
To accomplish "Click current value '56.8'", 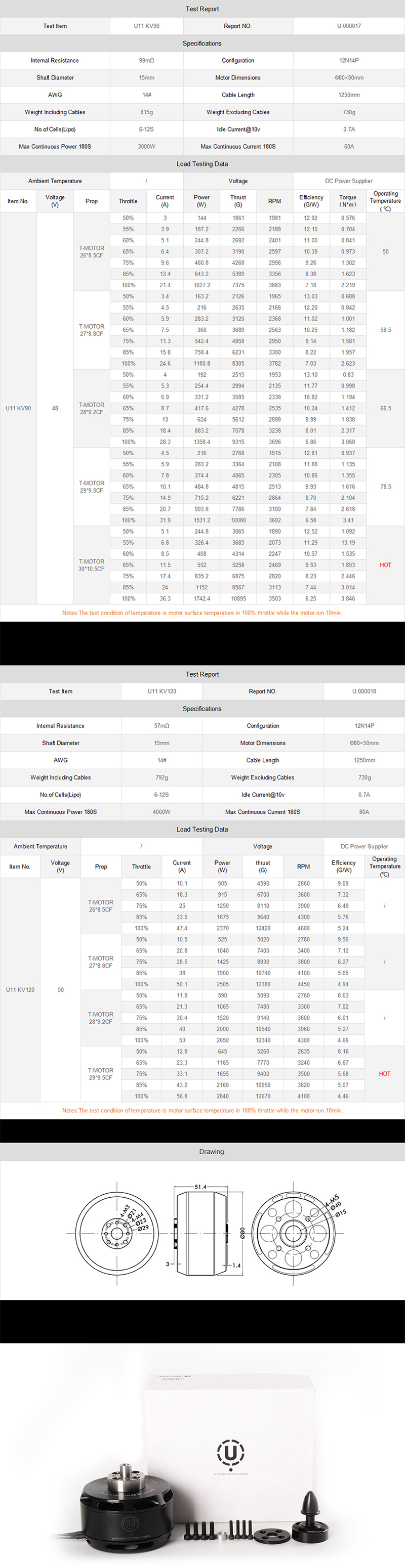I will [x=181, y=1096].
